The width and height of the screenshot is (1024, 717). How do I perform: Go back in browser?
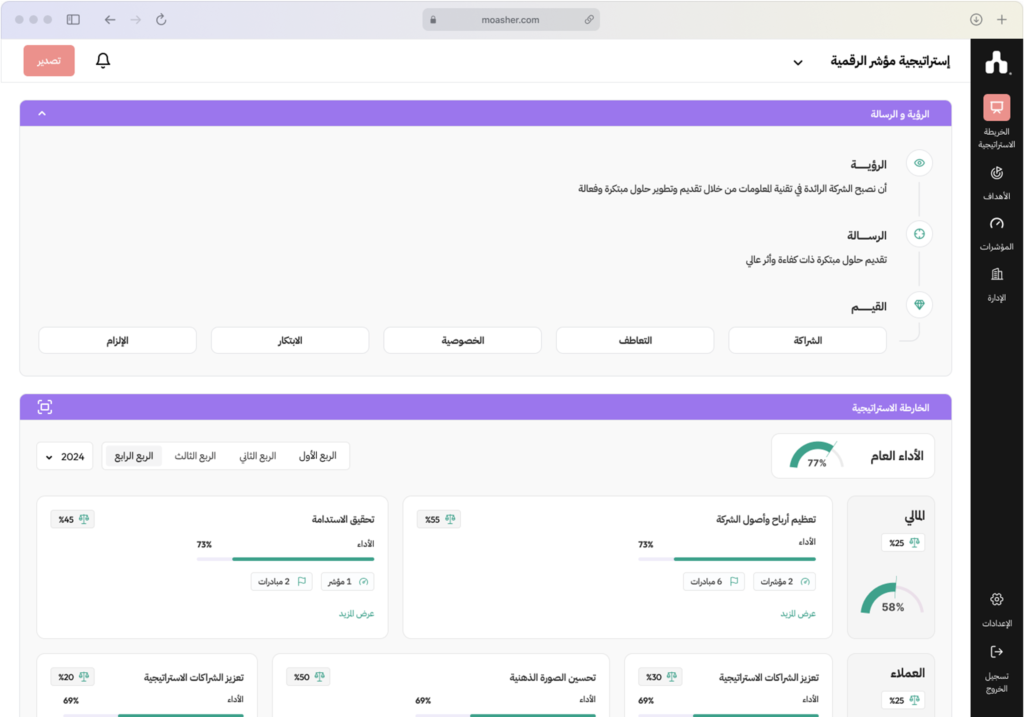point(110,20)
